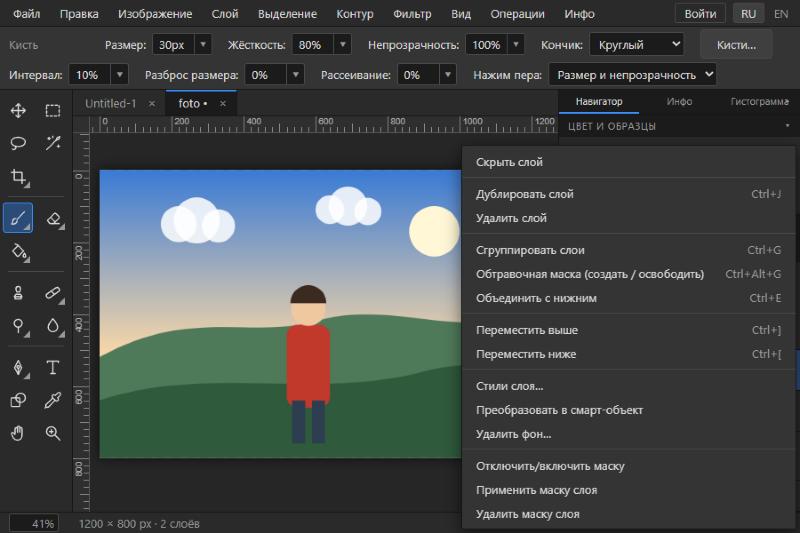Open the Слой menu
Viewport: 800px width, 533px height.
(225, 14)
